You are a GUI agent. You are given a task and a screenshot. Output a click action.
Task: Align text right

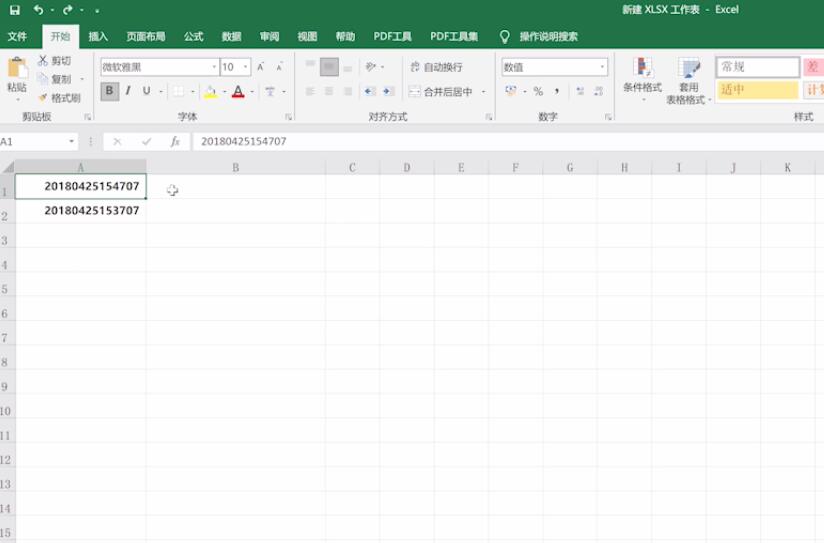(347, 91)
